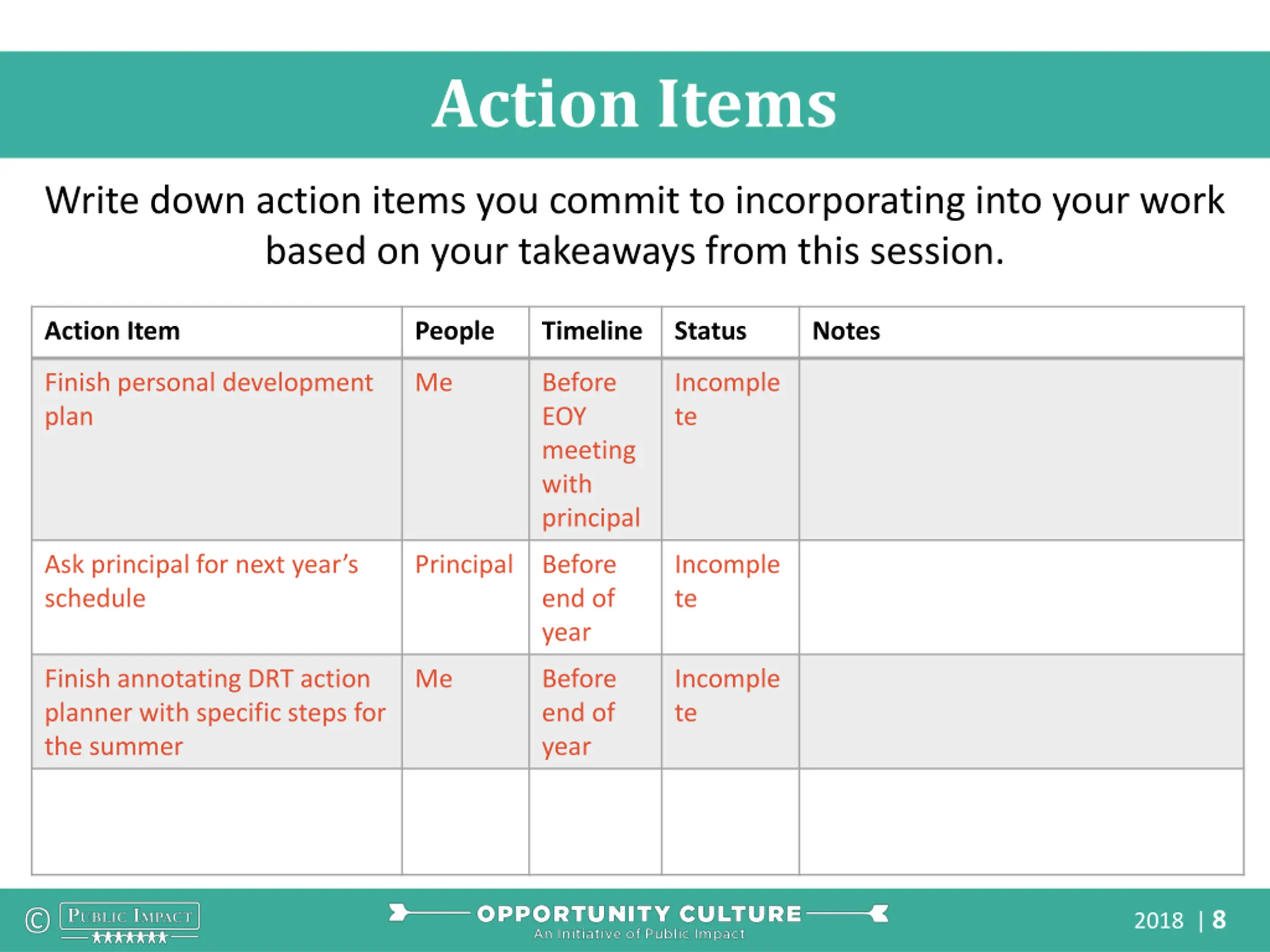Click the slide number 8
This screenshot has width=1270, height=952.
point(1219,920)
